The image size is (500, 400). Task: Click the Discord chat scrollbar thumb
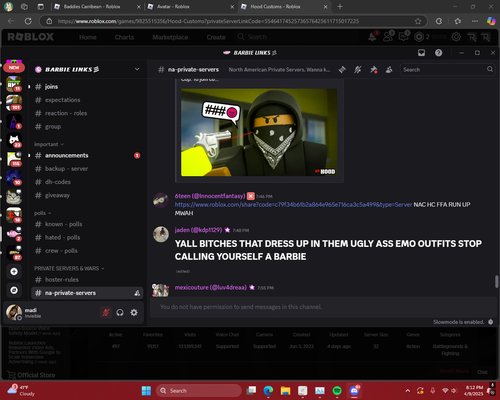(x=497, y=281)
